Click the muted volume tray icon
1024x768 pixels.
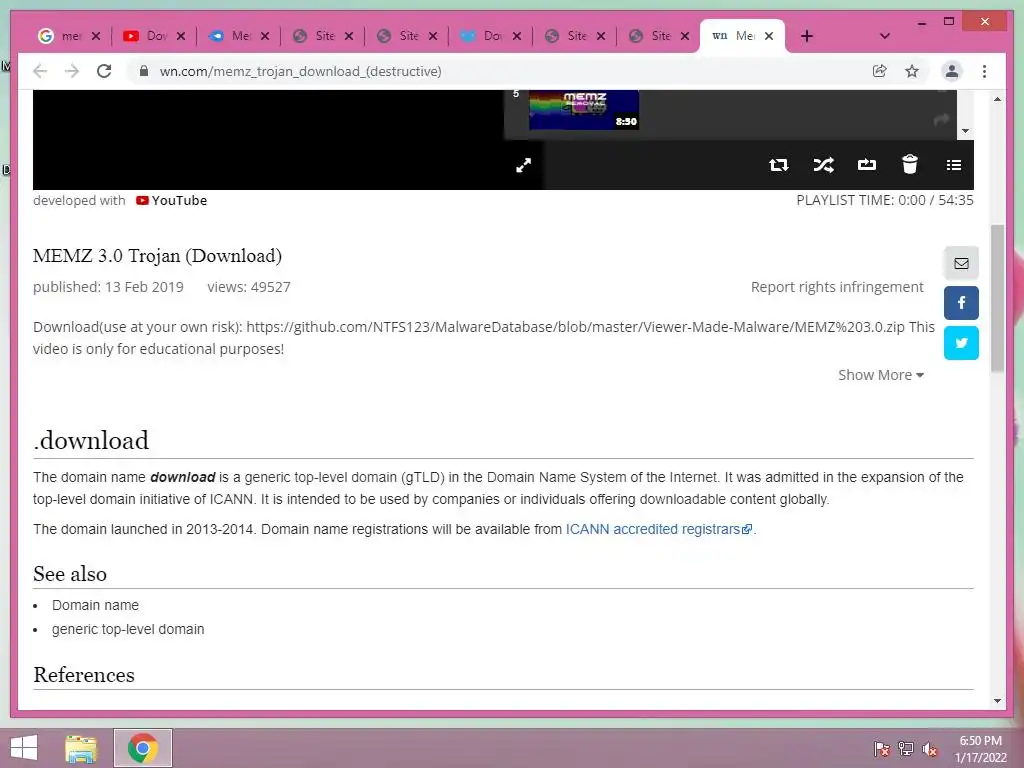coord(930,749)
